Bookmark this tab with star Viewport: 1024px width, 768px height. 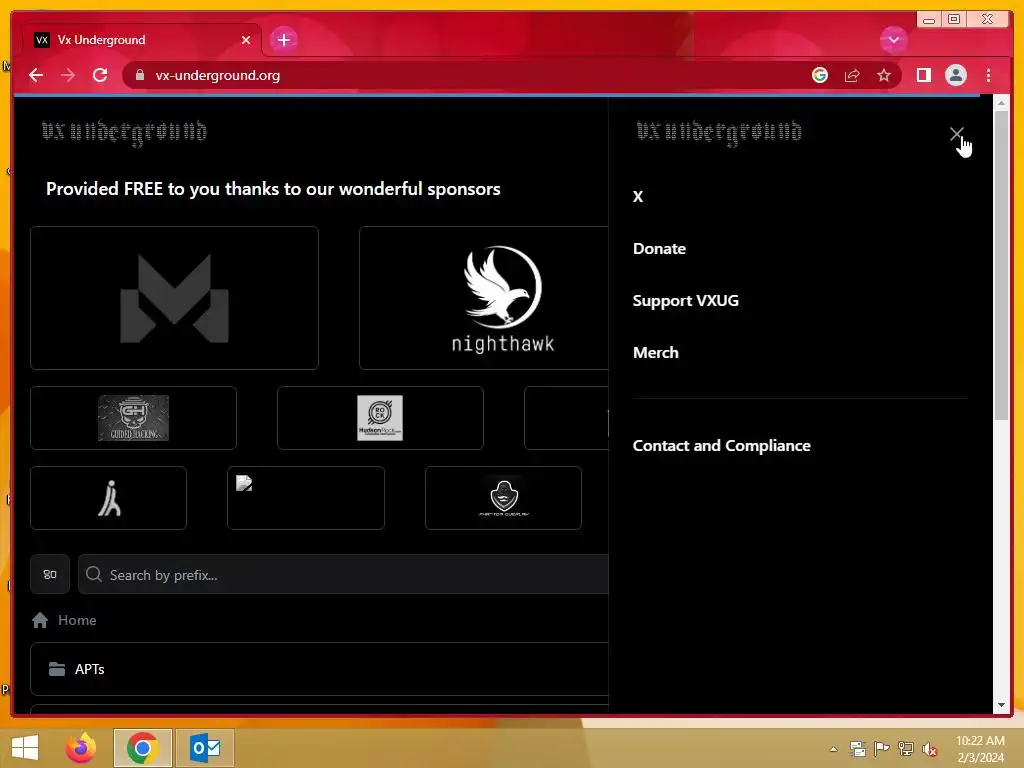tap(884, 75)
